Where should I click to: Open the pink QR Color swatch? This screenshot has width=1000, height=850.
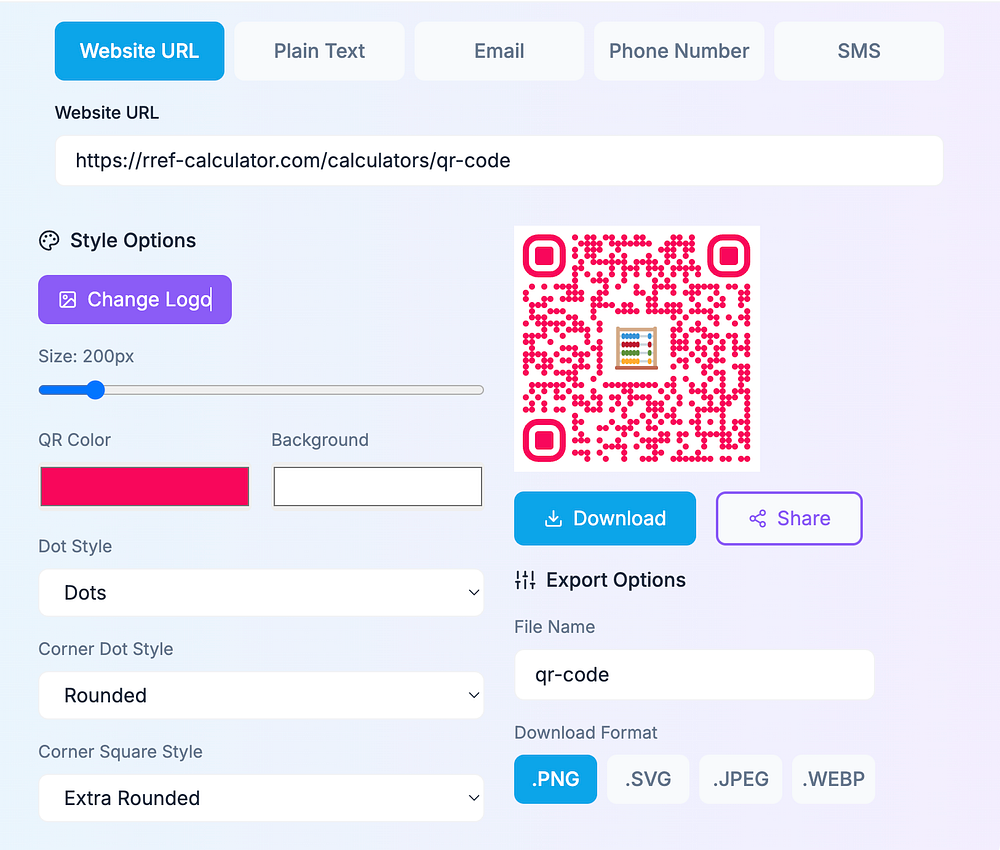(x=144, y=487)
